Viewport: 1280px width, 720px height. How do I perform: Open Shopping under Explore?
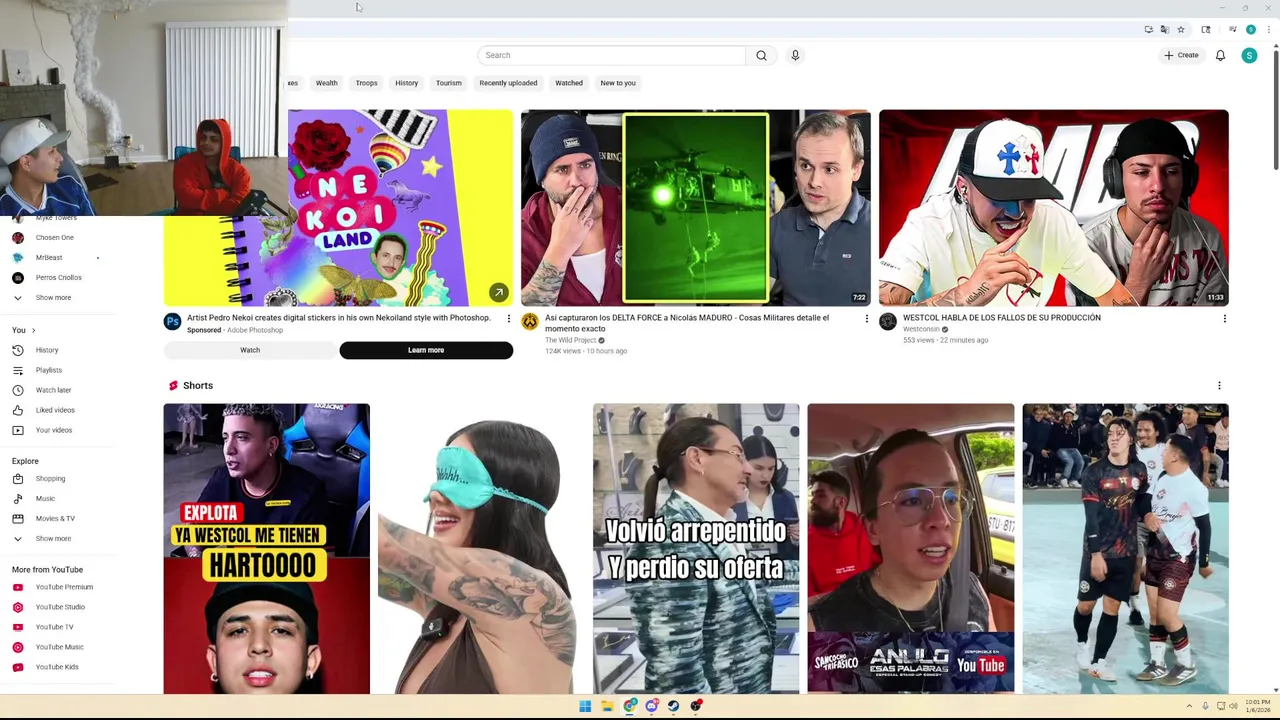(x=58, y=478)
